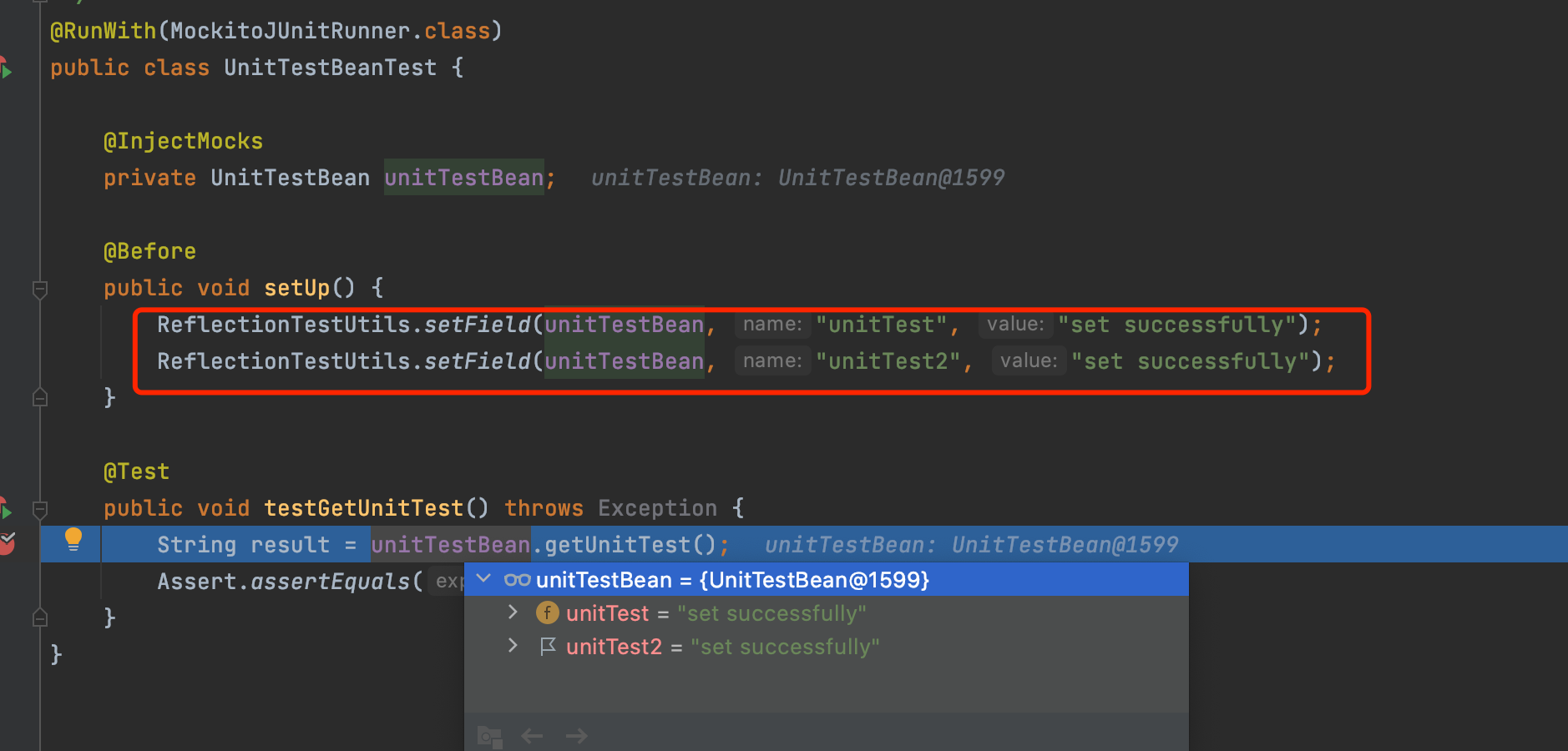This screenshot has width=1568, height=751.
Task: Select the unitTest2 = "set successfully" row
Action: click(826, 647)
